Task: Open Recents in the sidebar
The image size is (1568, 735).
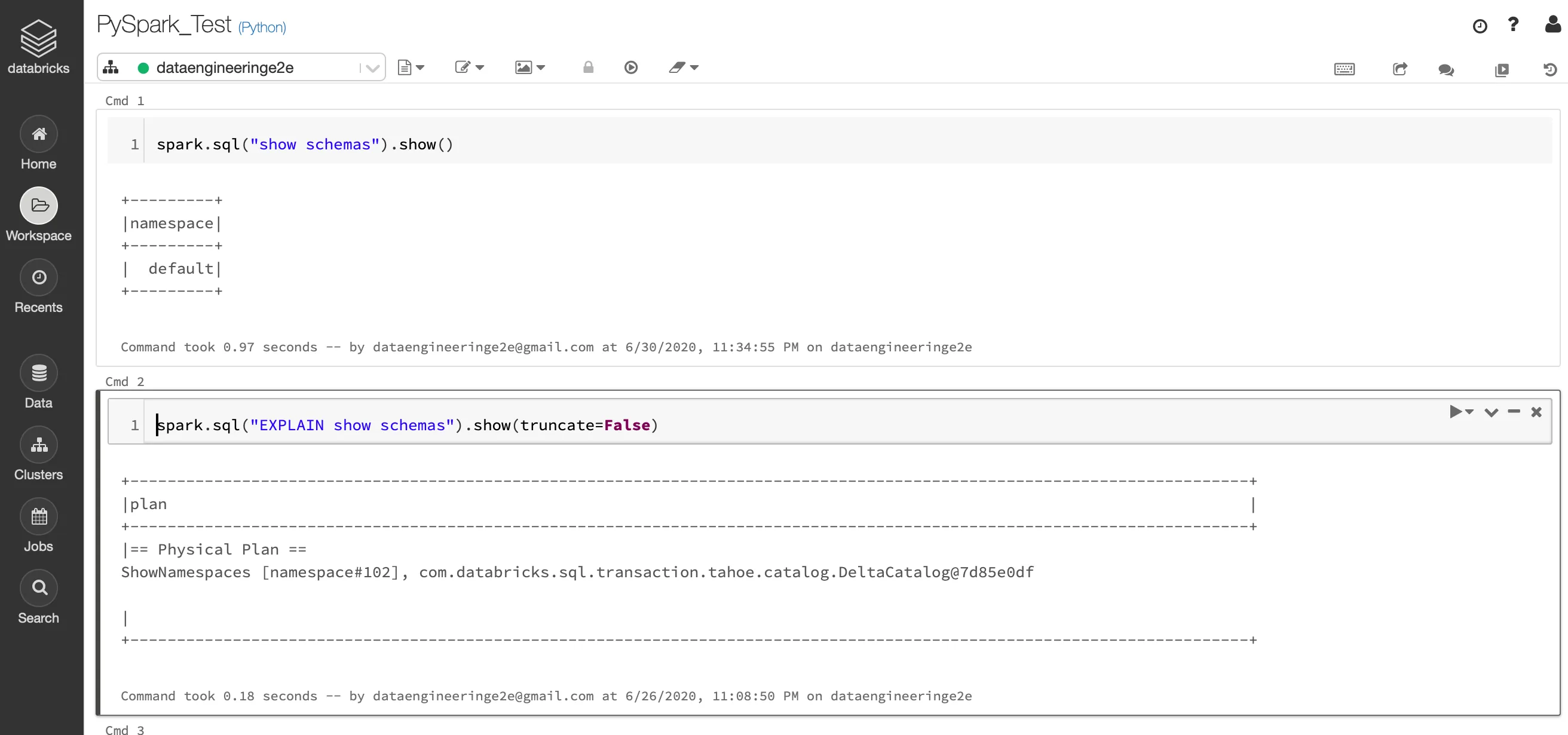Action: 39,277
